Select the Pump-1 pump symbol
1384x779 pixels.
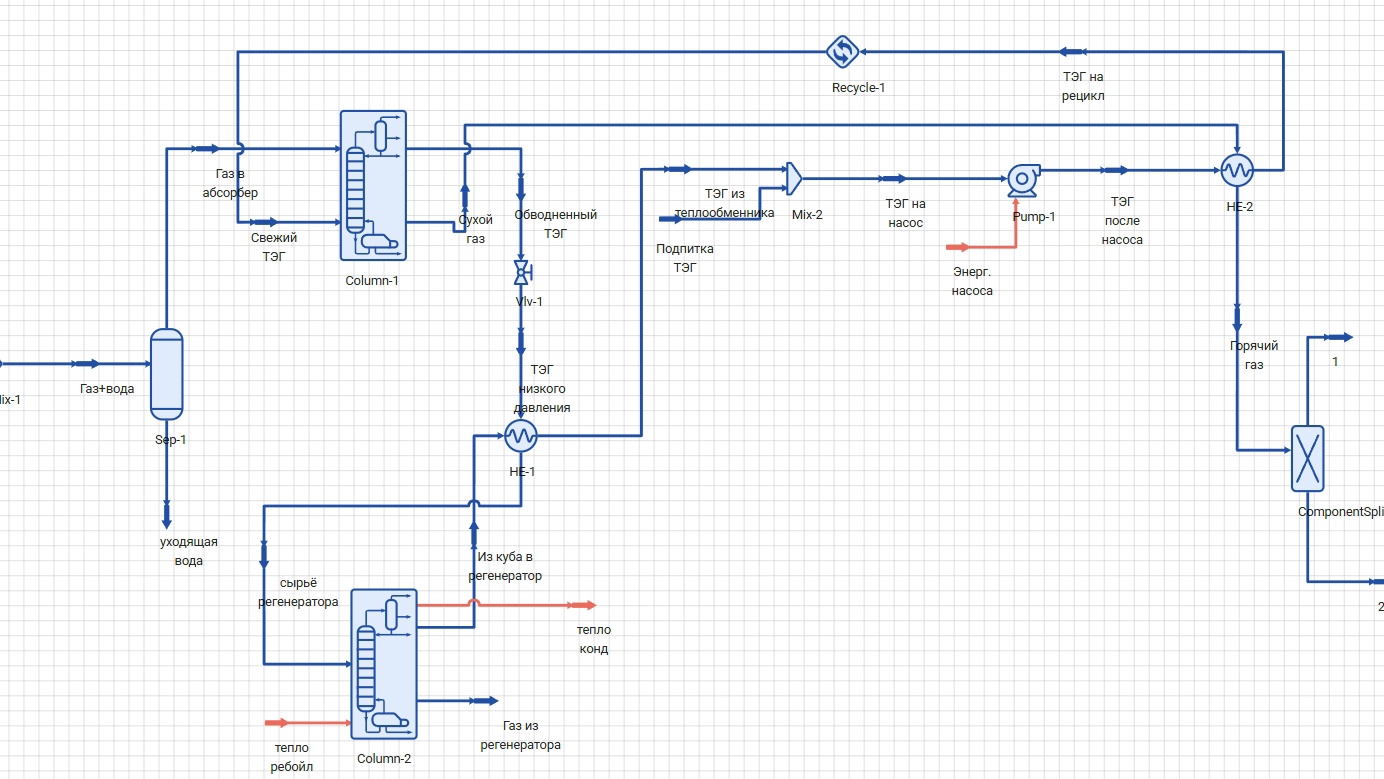[x=1022, y=180]
